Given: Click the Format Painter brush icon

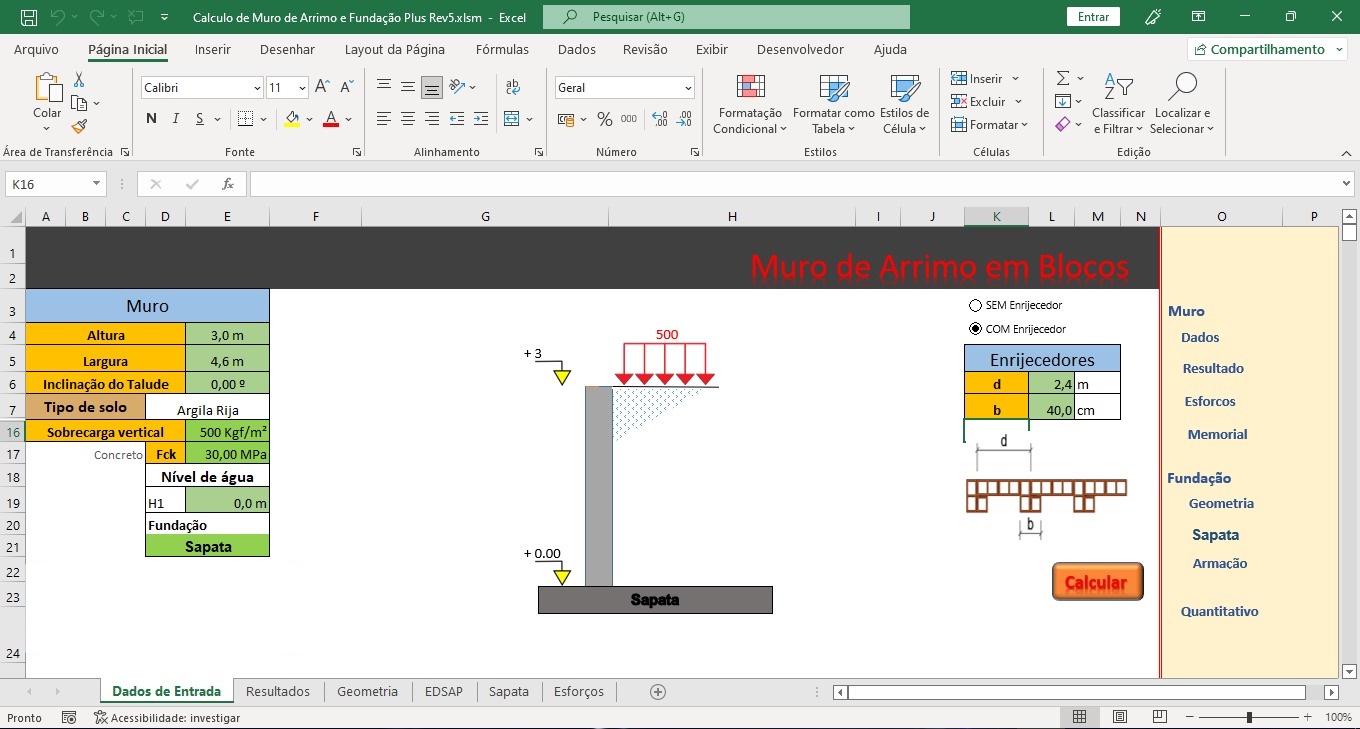Looking at the screenshot, I should (x=79, y=126).
